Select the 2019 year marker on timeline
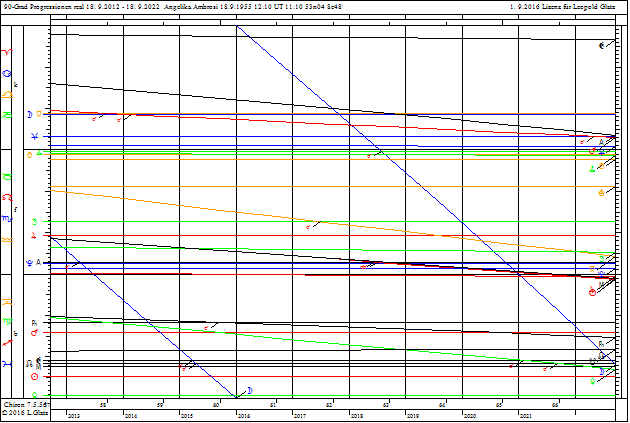Image resolution: width=630 pixels, height=423 pixels. 412,413
